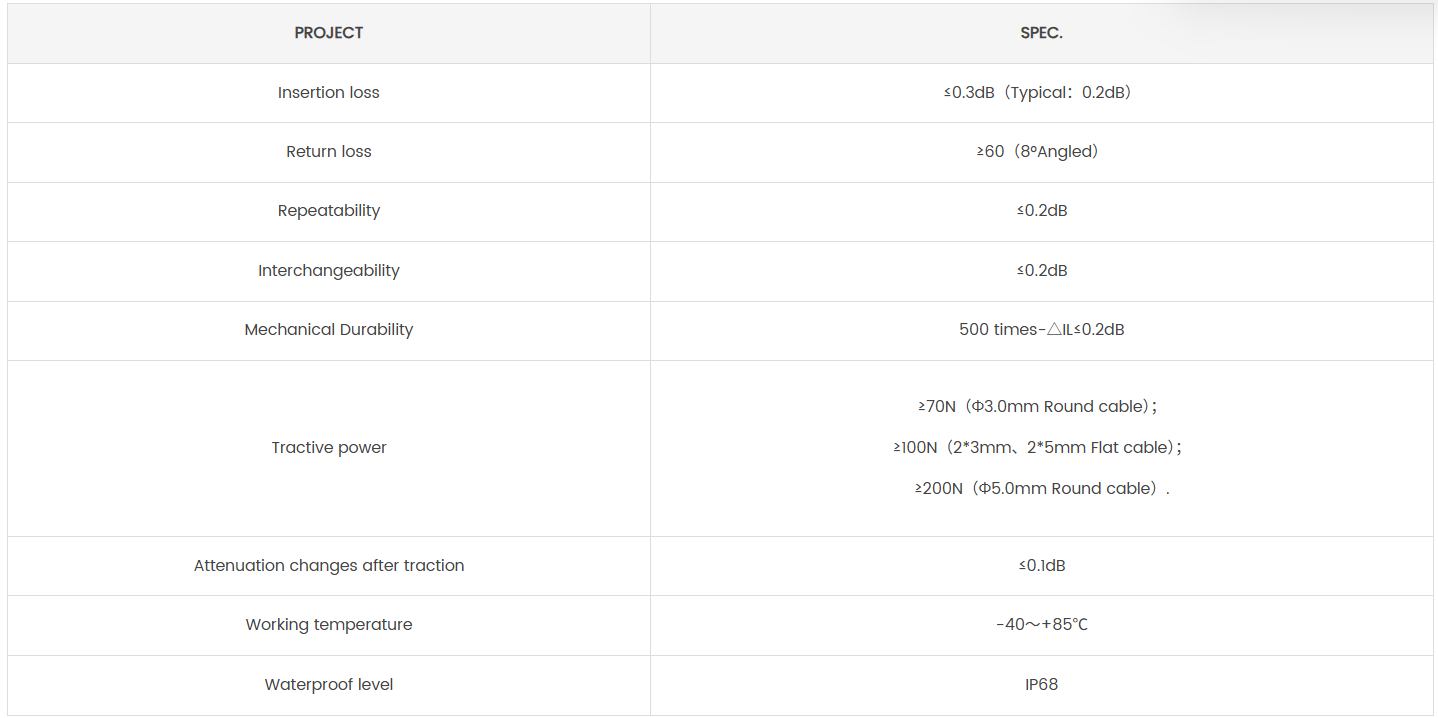Select the Repeatability row label
This screenshot has width=1438, height=718.
click(328, 211)
